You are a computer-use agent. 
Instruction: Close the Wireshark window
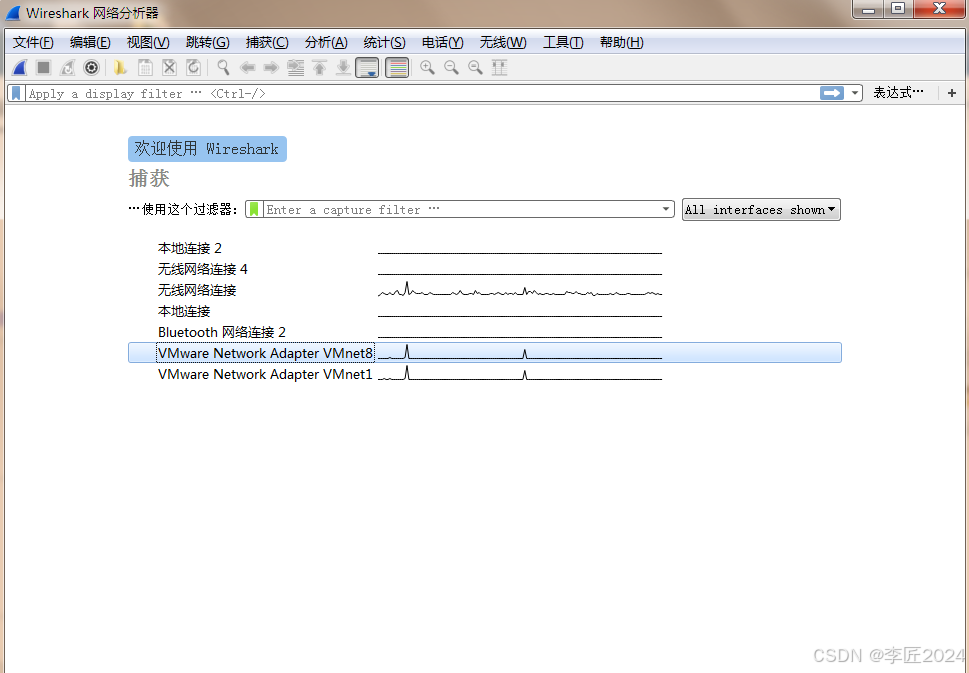coord(939,9)
